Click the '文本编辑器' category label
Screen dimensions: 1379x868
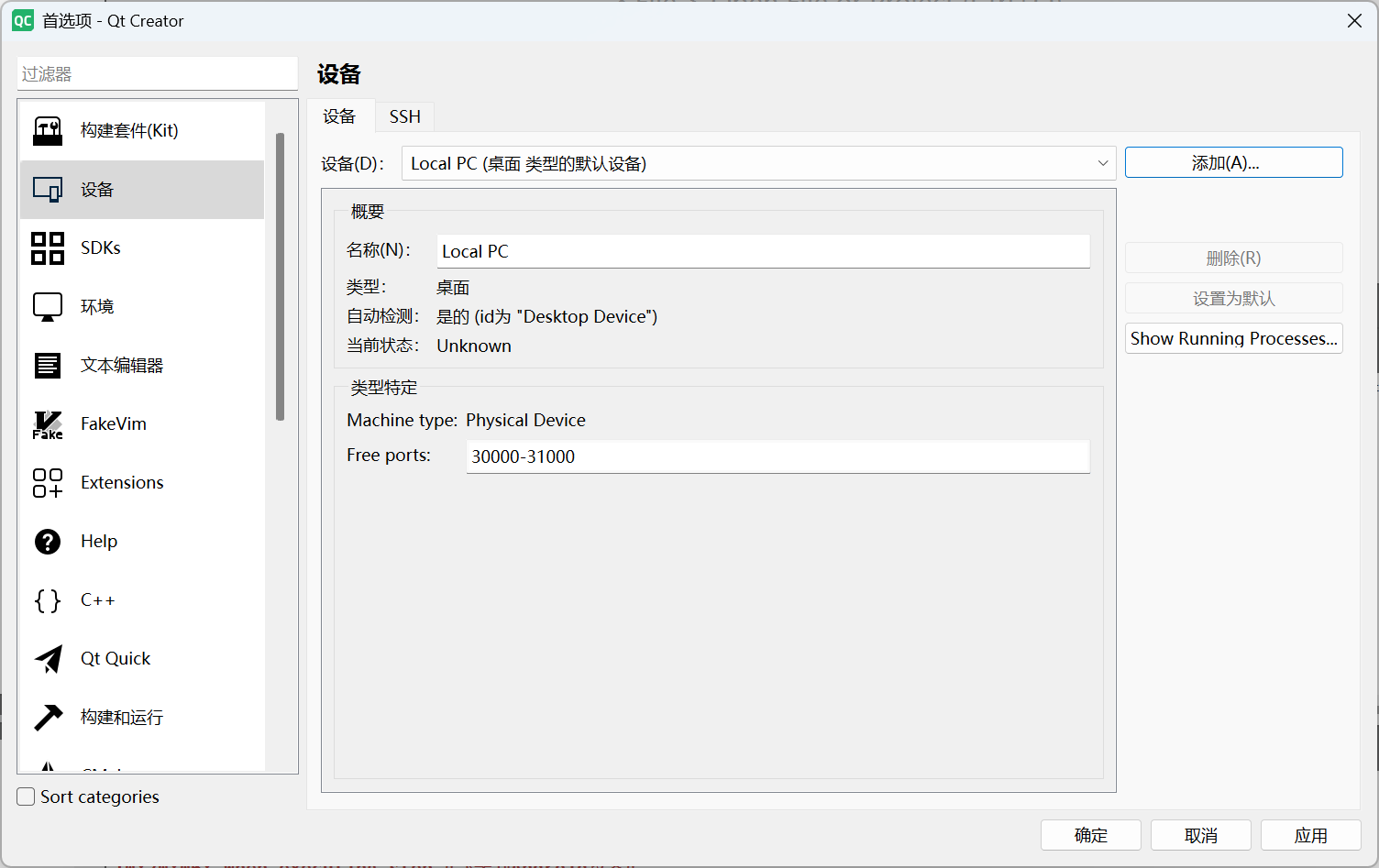point(122,365)
